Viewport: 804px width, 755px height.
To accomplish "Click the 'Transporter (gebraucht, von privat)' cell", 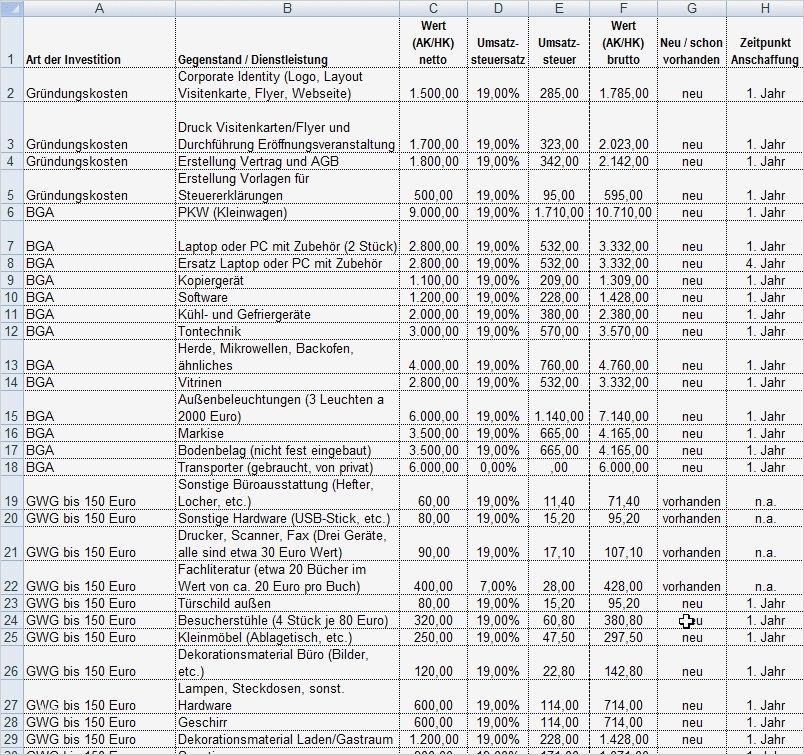I will [287, 466].
